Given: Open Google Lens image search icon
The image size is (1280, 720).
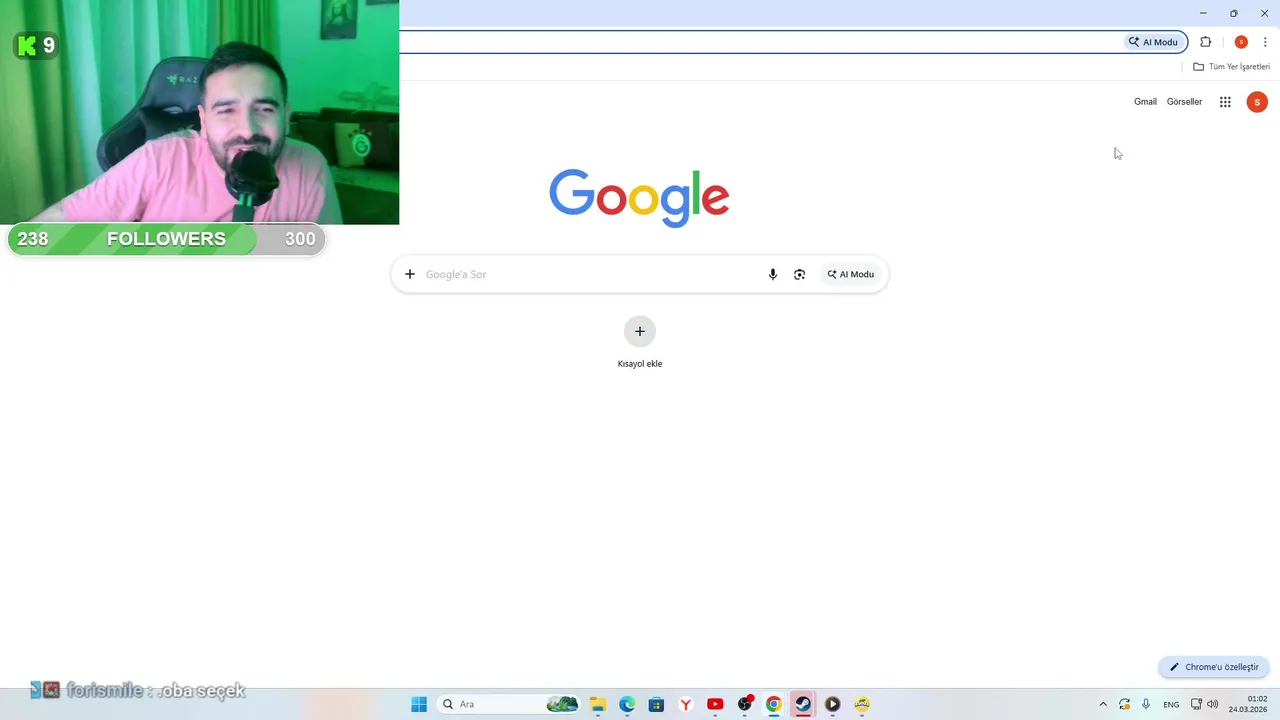Looking at the screenshot, I should coord(799,274).
